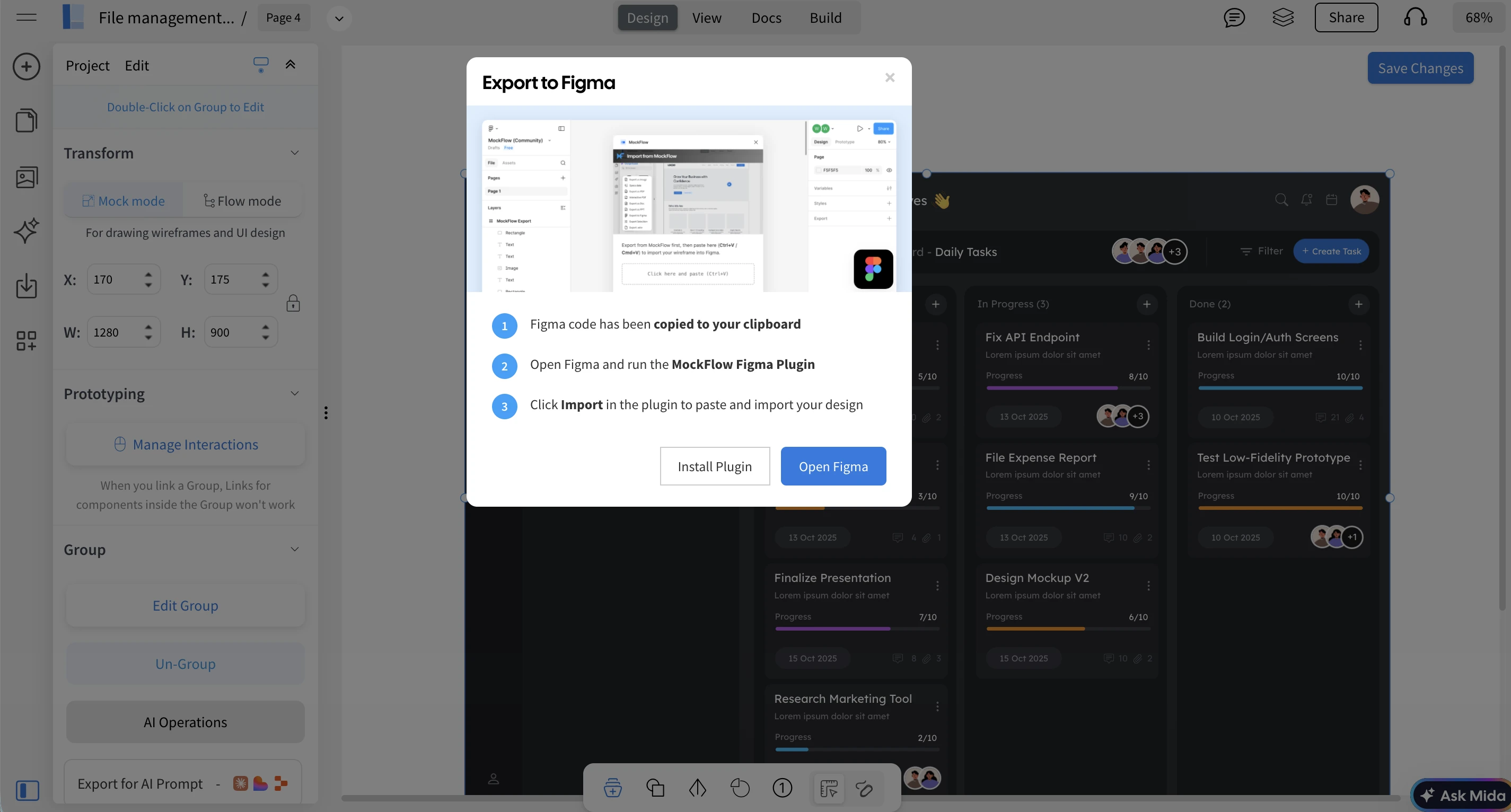Open the AI sparkle tools icon
The width and height of the screenshot is (1511, 812).
coord(27,231)
